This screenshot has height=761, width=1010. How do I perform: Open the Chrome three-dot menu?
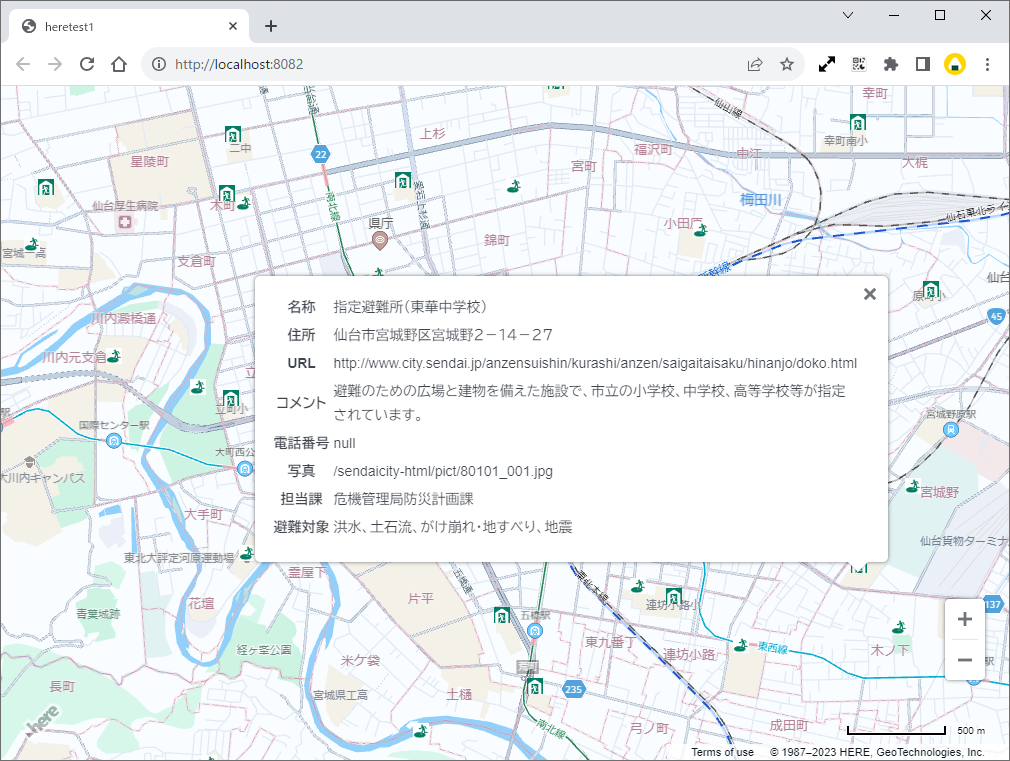click(988, 63)
